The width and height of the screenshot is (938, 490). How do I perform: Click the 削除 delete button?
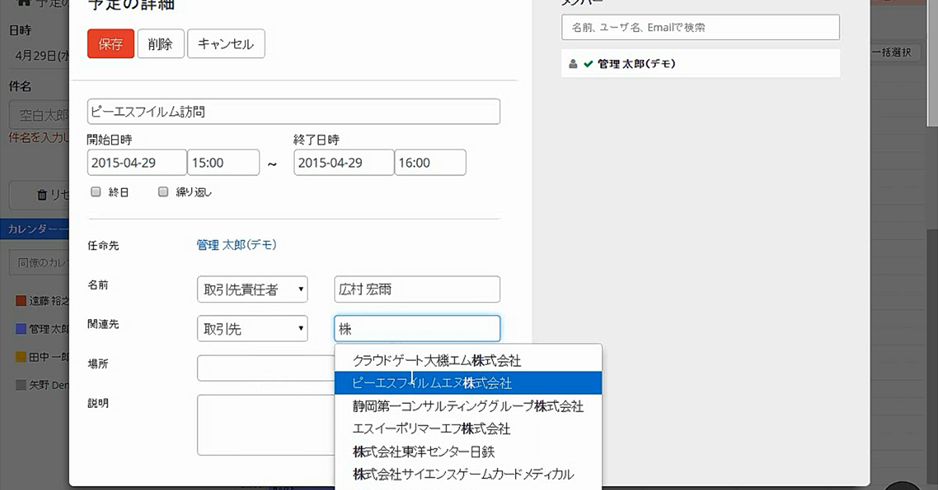[160, 44]
